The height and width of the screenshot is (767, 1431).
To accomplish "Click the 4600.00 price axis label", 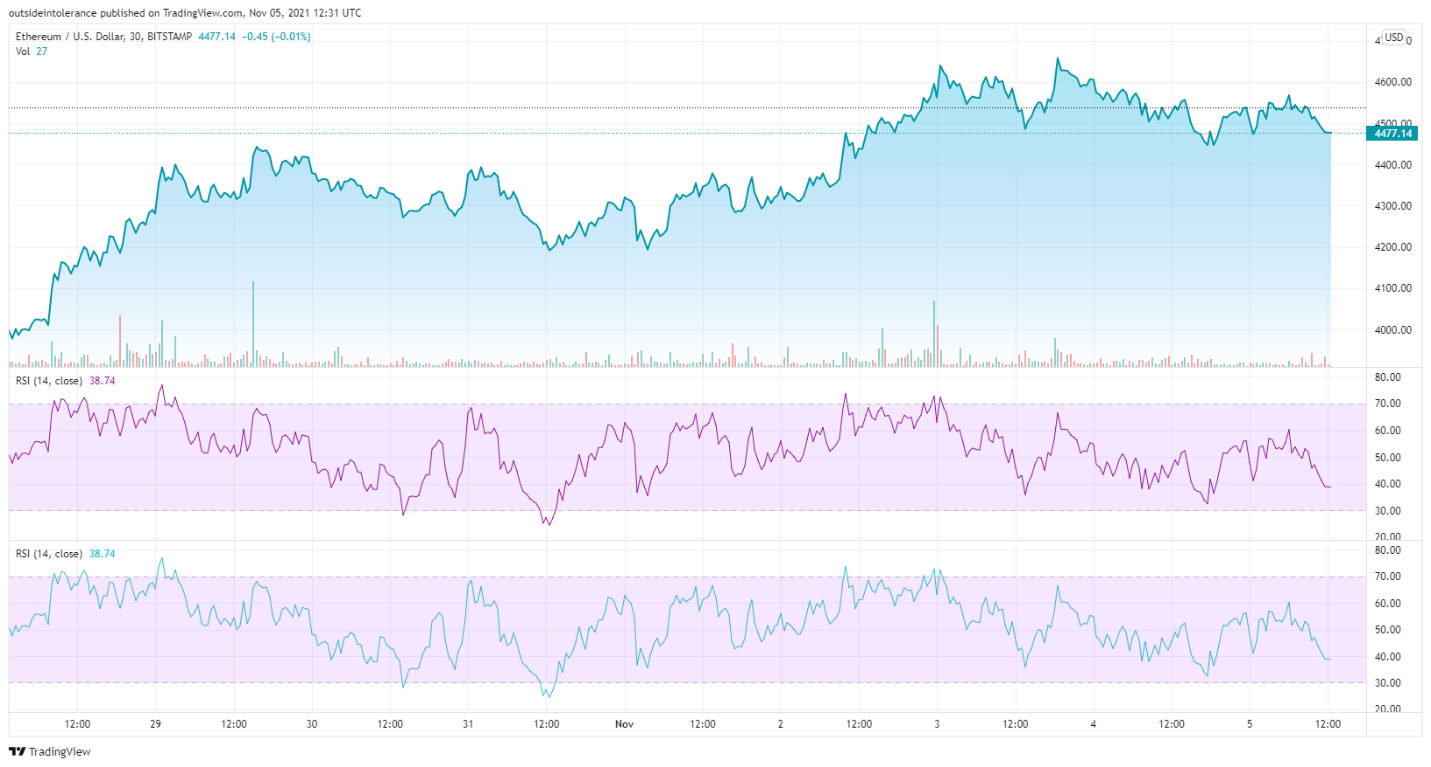I will coord(1392,82).
